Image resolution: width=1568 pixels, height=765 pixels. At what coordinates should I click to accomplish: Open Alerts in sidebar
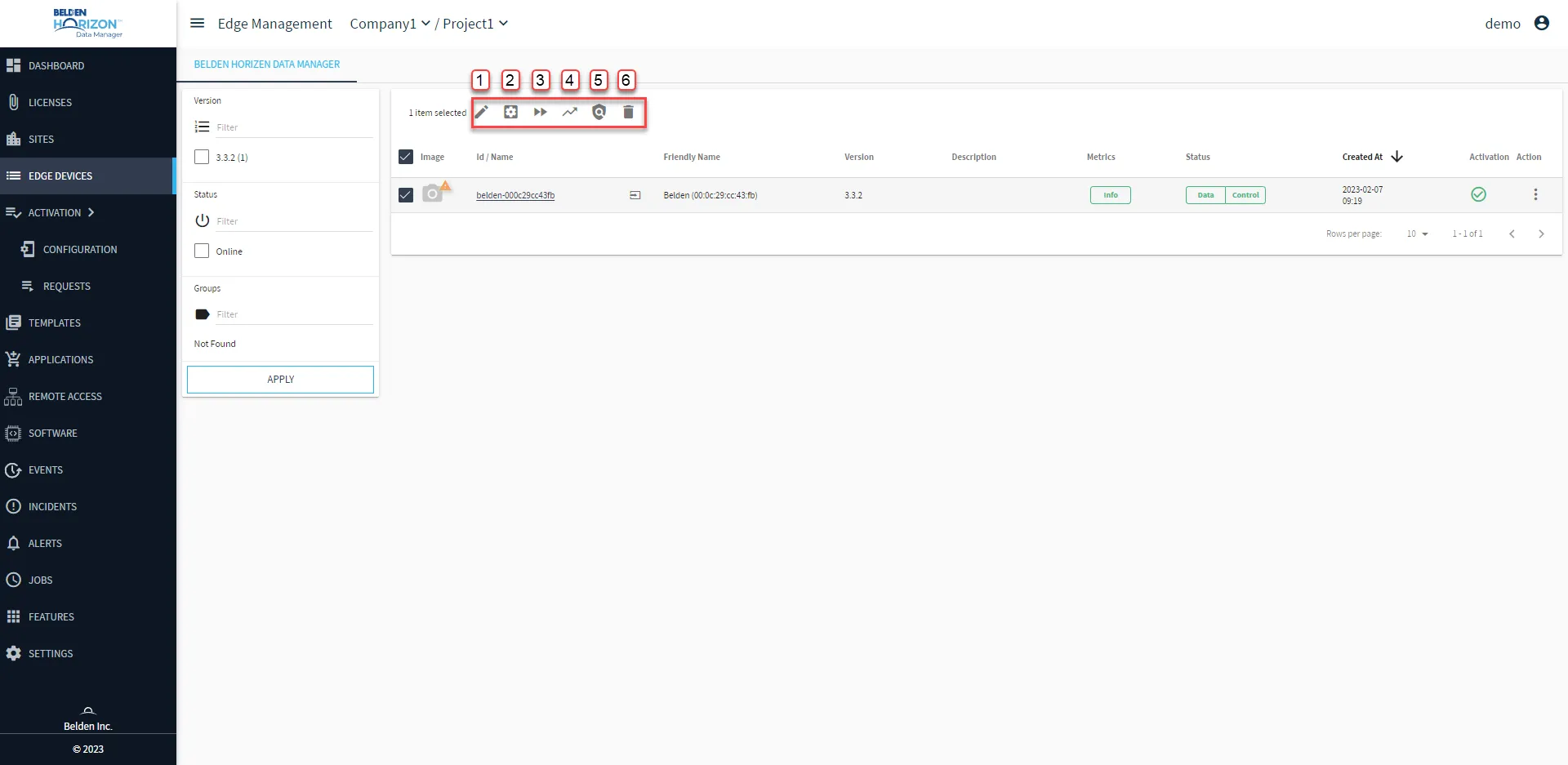pos(87,543)
